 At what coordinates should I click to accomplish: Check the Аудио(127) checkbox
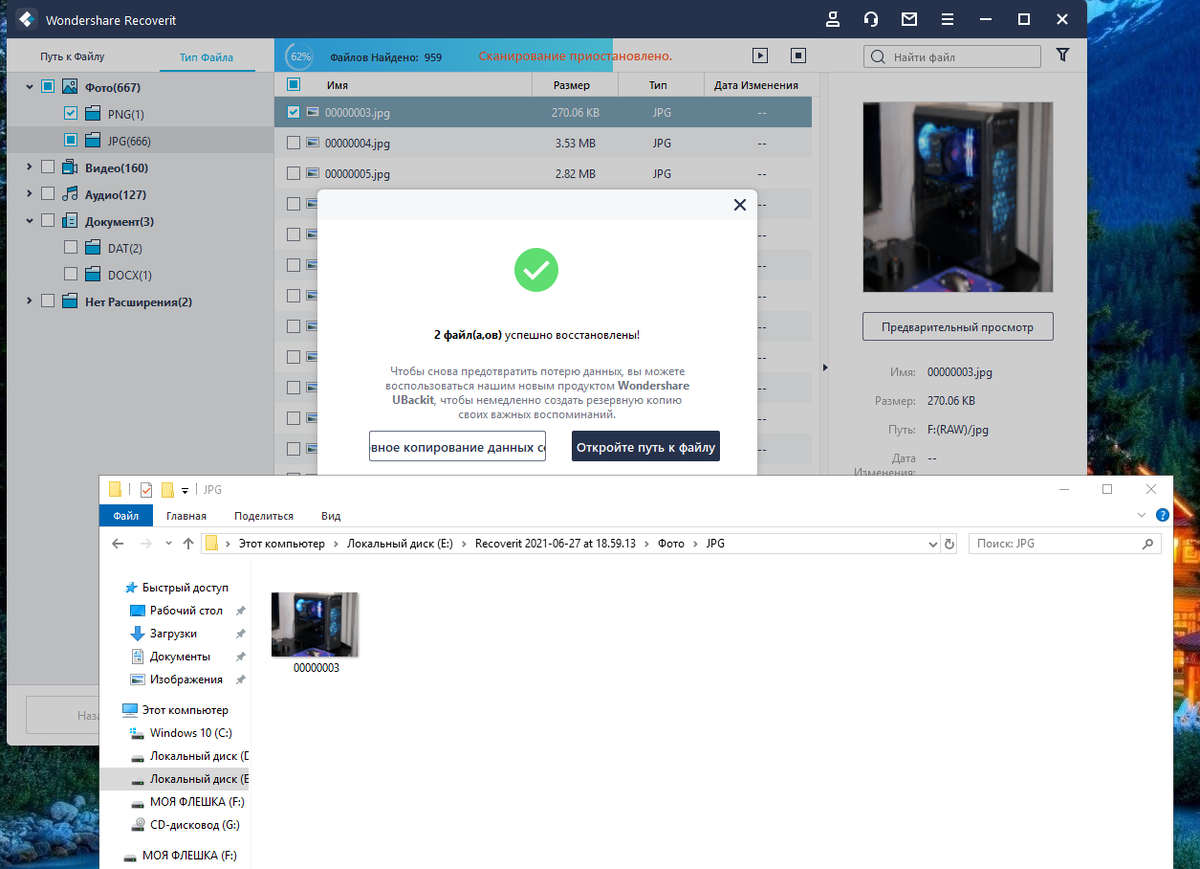(x=48, y=194)
